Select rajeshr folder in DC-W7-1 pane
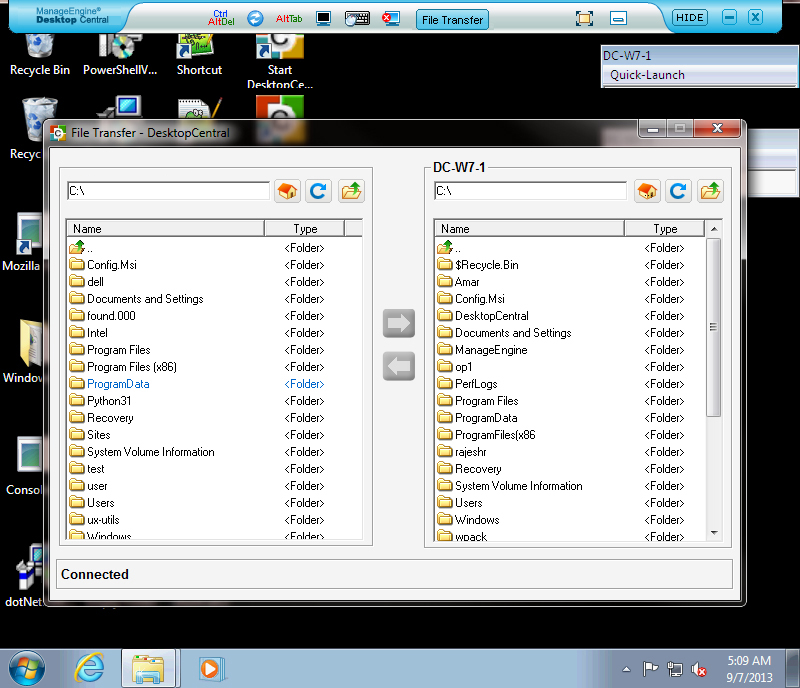Viewport: 800px width, 688px height. tap(570, 452)
